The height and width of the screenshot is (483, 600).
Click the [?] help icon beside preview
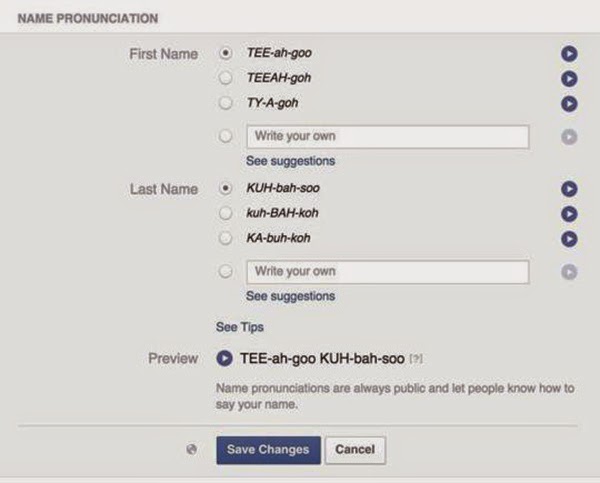point(416,359)
